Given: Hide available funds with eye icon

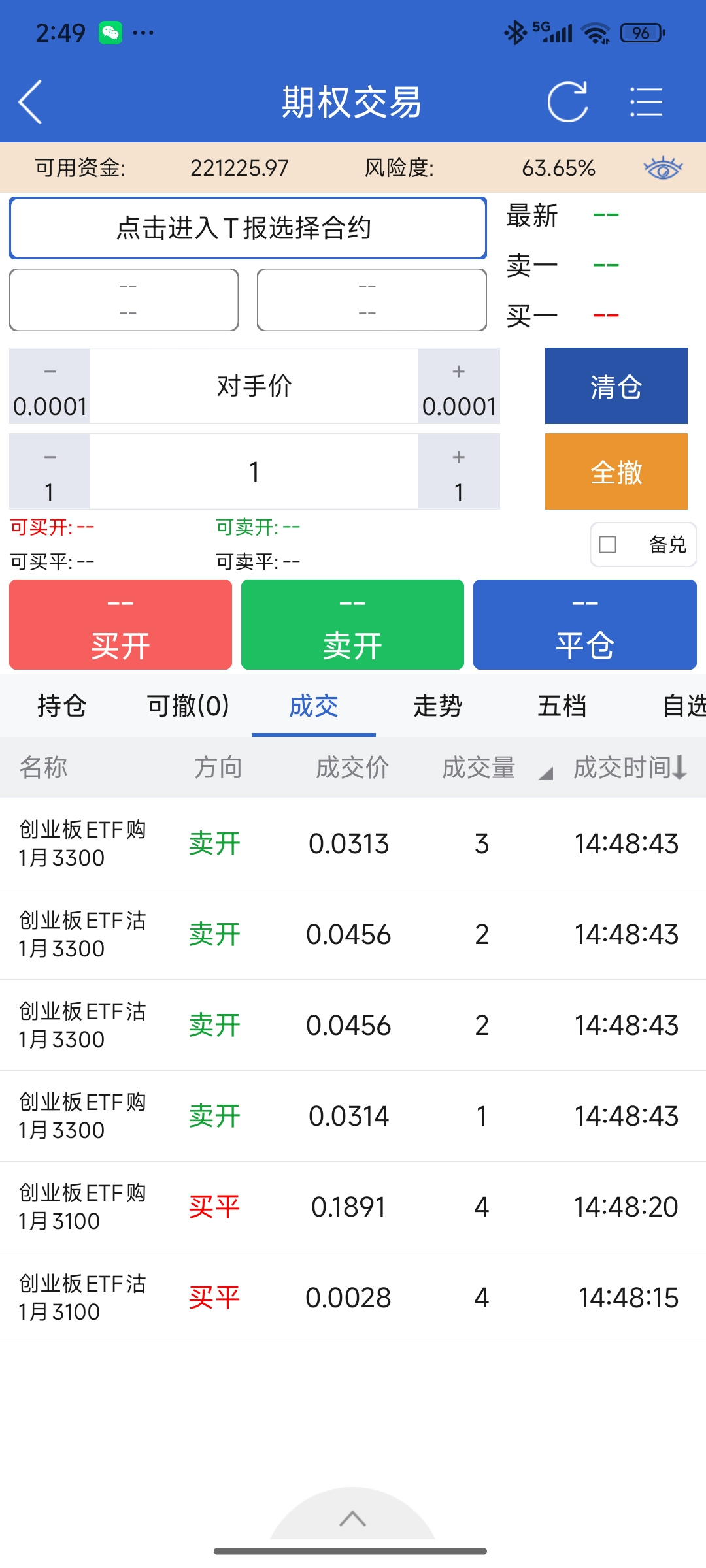Looking at the screenshot, I should point(662,168).
